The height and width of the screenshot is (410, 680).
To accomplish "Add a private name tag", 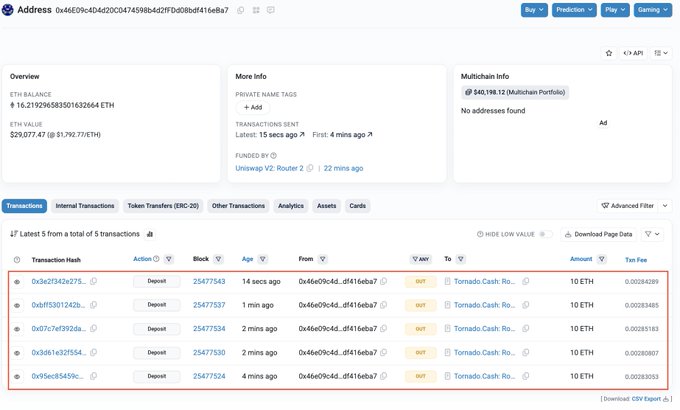I will [253, 107].
